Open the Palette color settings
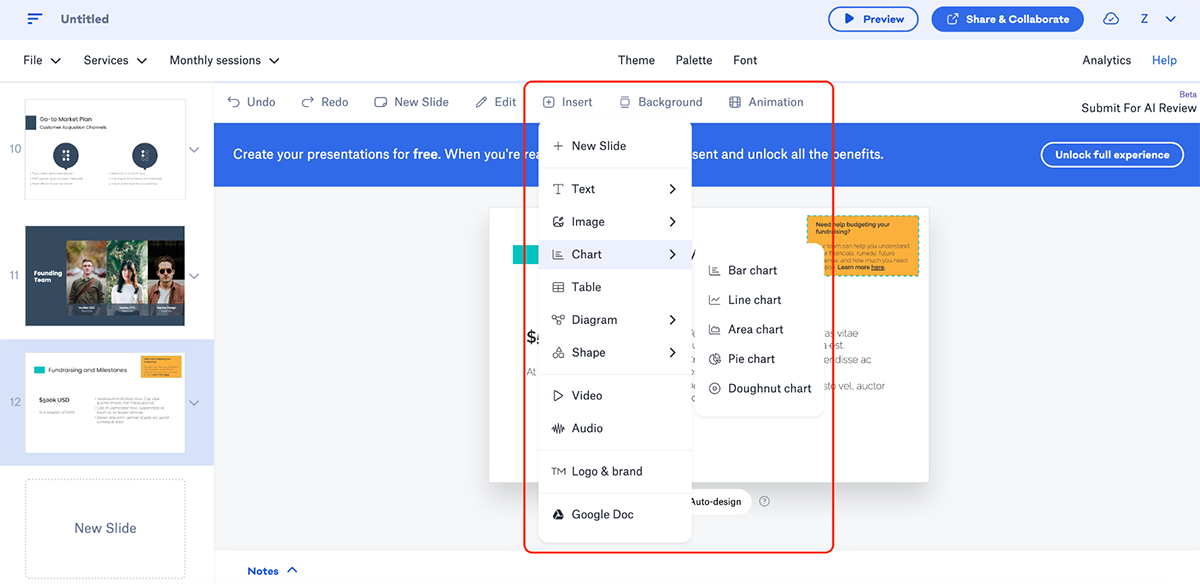The image size is (1200, 584). click(x=694, y=60)
